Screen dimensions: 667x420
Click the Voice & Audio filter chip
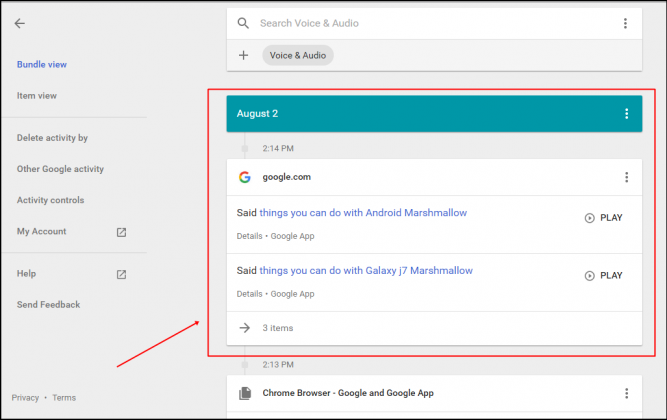[298, 55]
